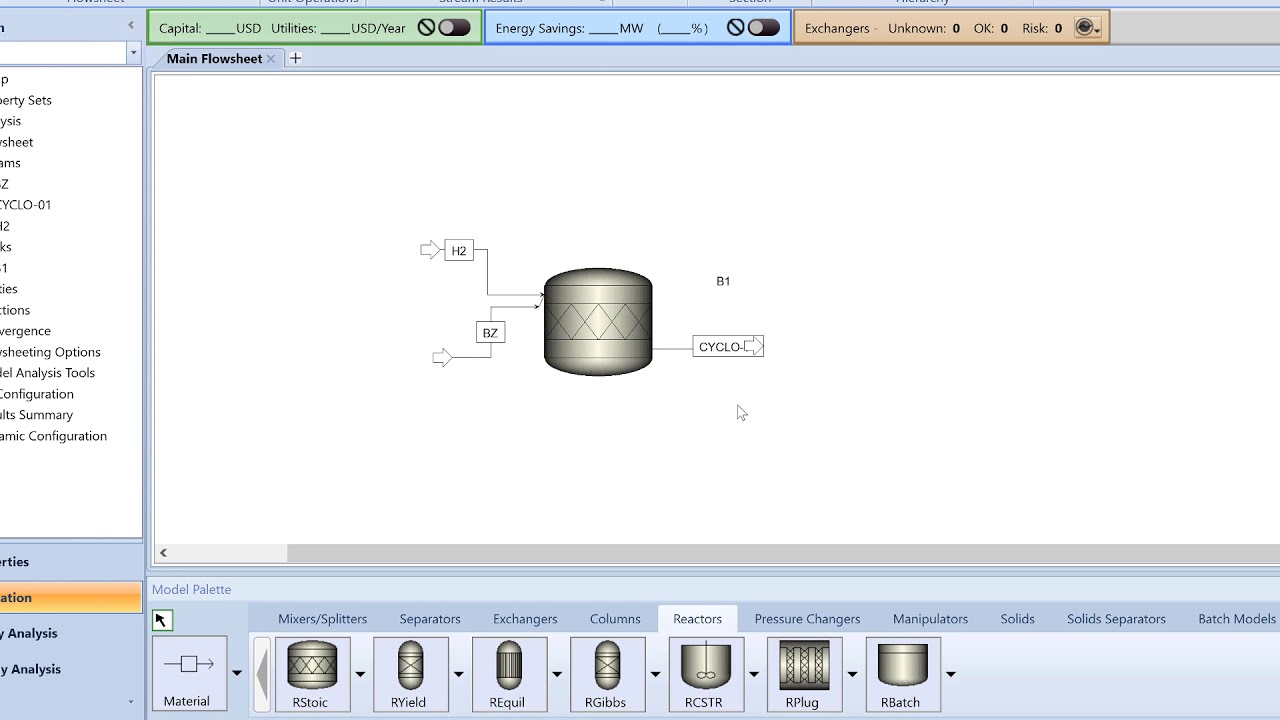Toggle the Energy Savings analysis switch

pyautogui.click(x=763, y=28)
